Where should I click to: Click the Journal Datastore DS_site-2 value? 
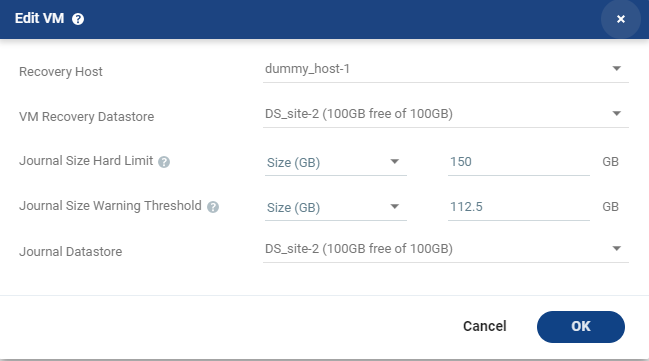tap(359, 248)
